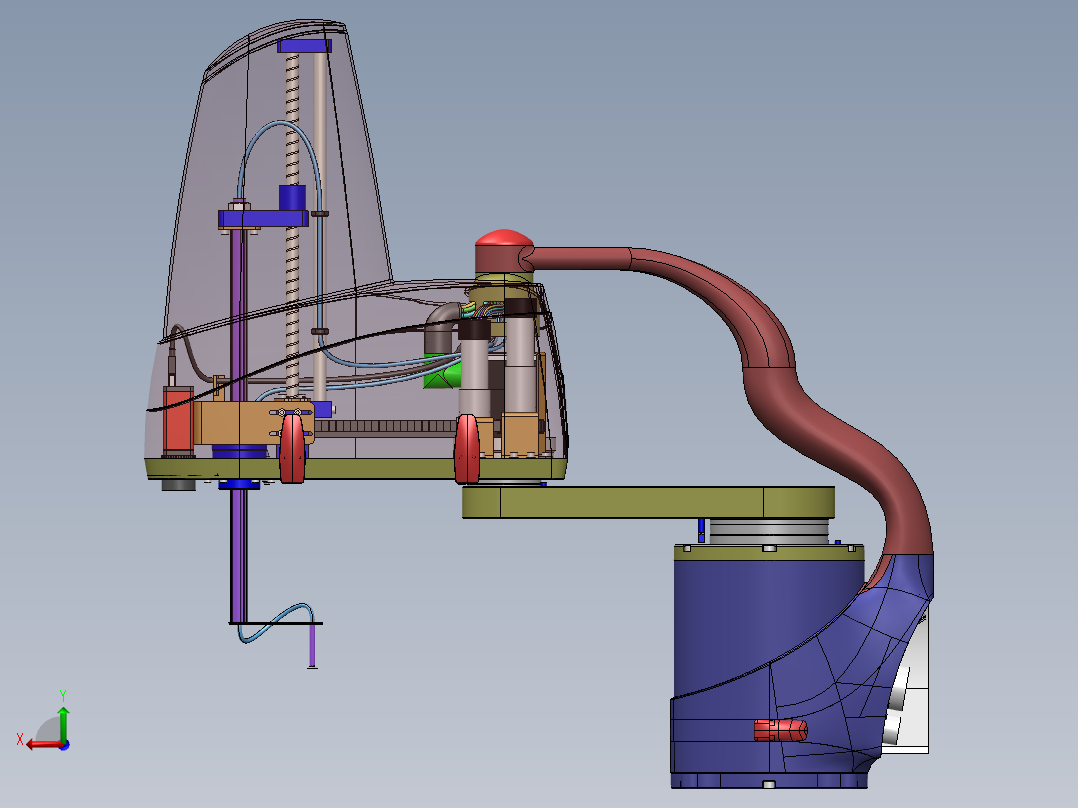Select the red-orange motor at the arm's left end
This screenshot has height=808, width=1078.
click(x=178, y=421)
